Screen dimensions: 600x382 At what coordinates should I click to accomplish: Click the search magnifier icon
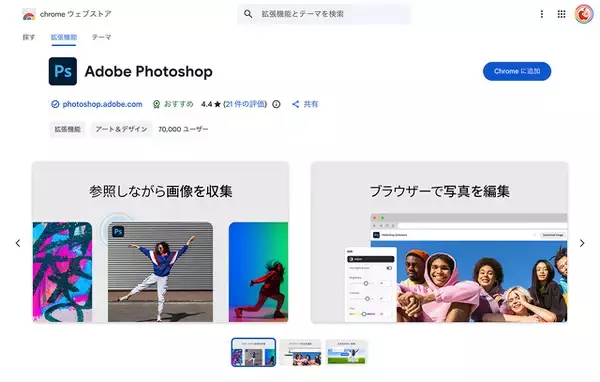coord(248,14)
